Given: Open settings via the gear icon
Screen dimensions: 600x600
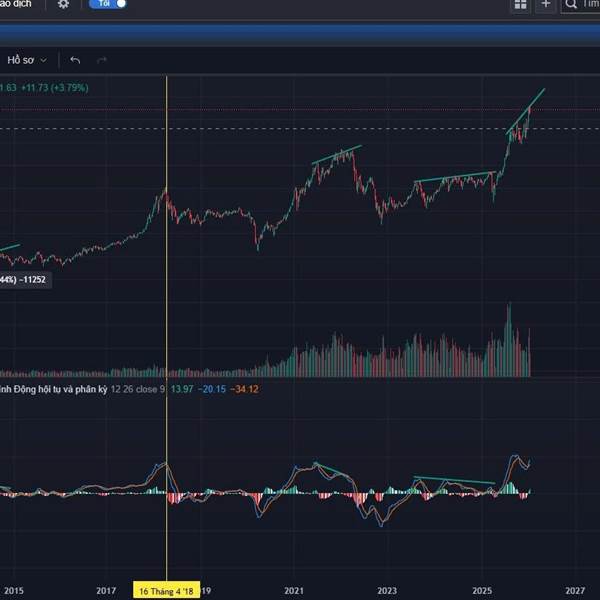Looking at the screenshot, I should 64,4.
